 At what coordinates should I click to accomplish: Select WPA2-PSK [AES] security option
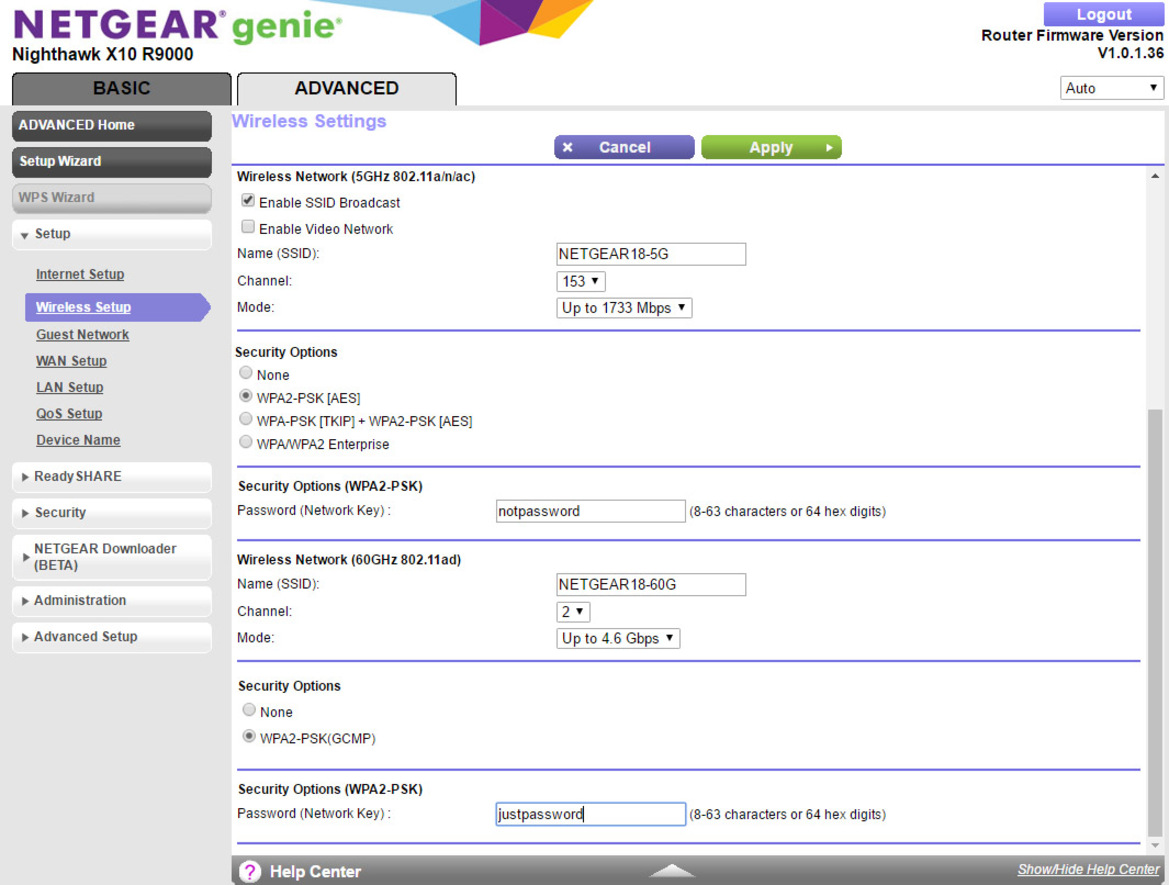[245, 396]
